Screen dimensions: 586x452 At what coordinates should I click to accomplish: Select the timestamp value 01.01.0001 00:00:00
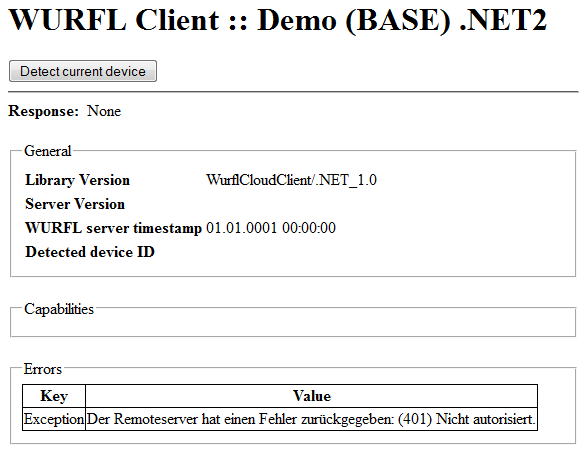pos(271,228)
